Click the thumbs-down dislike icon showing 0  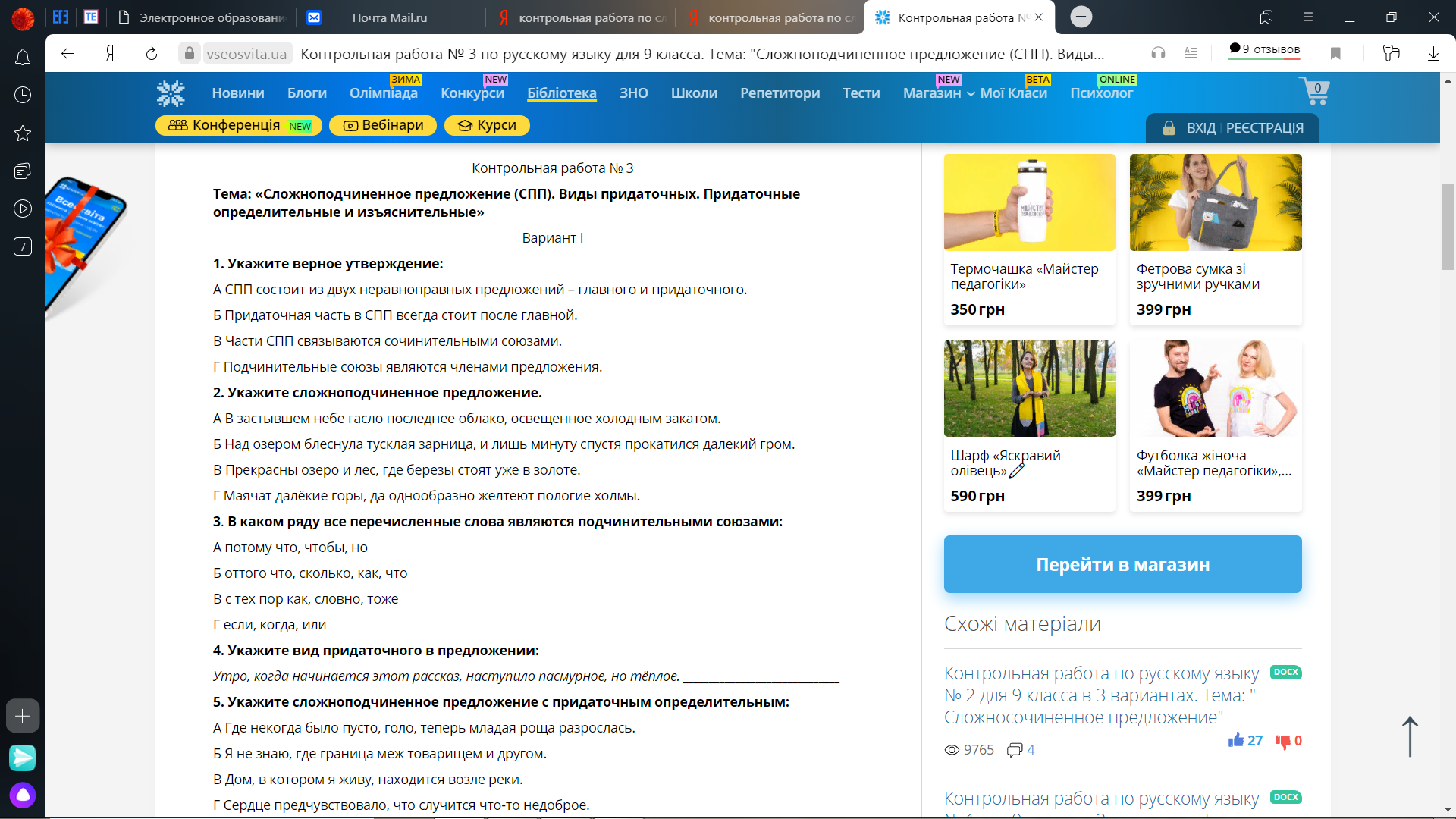(1282, 741)
